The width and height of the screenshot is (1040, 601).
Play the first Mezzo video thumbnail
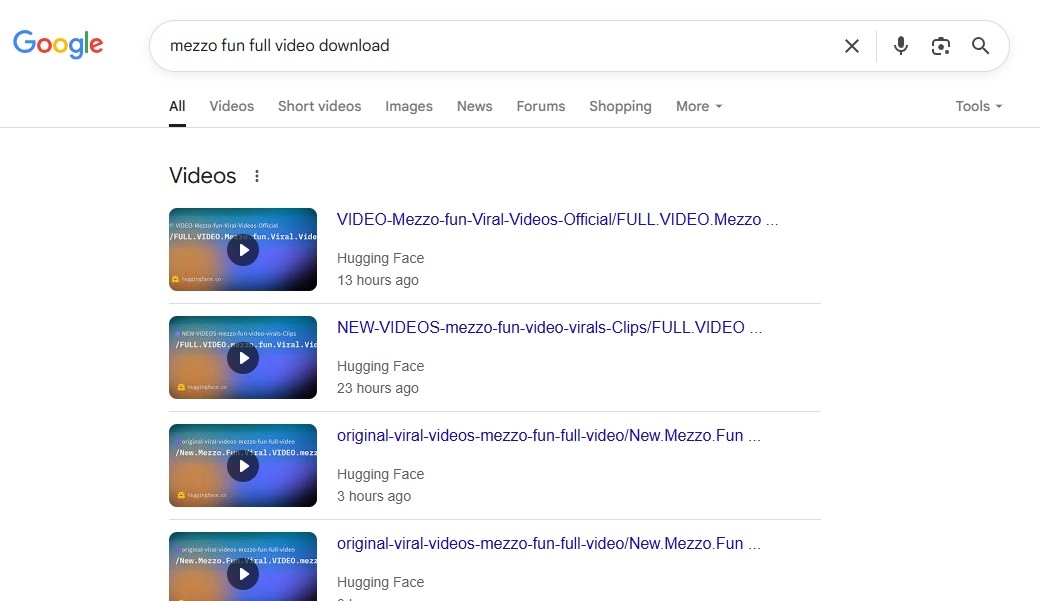243,250
